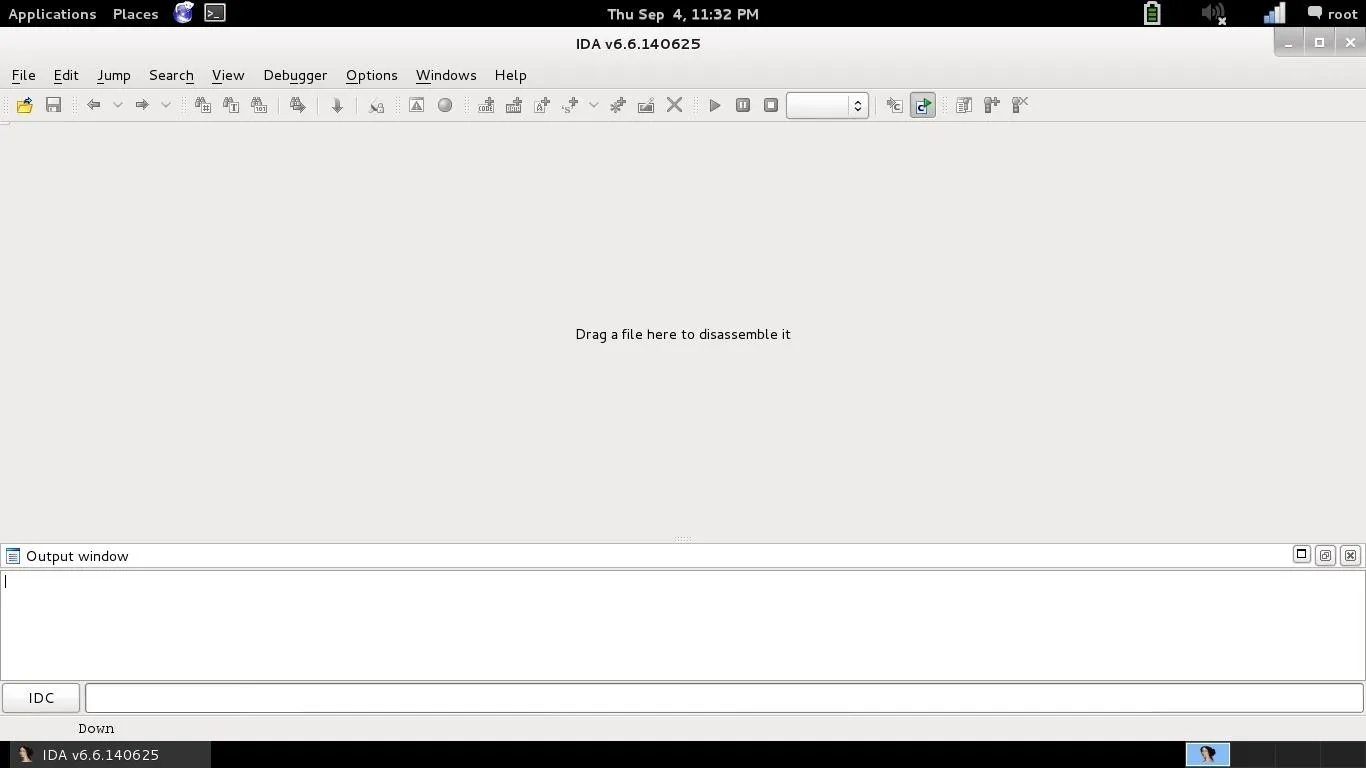This screenshot has width=1366, height=768.
Task: Click the immediate value search binoculars
Action: click(x=203, y=105)
